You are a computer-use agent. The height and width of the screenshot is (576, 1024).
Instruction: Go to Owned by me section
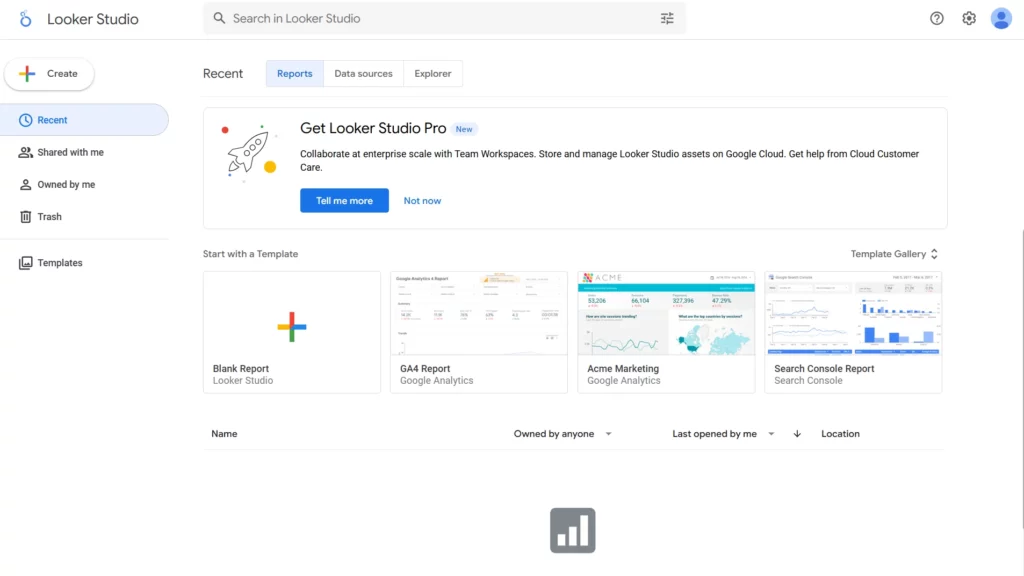click(x=66, y=185)
